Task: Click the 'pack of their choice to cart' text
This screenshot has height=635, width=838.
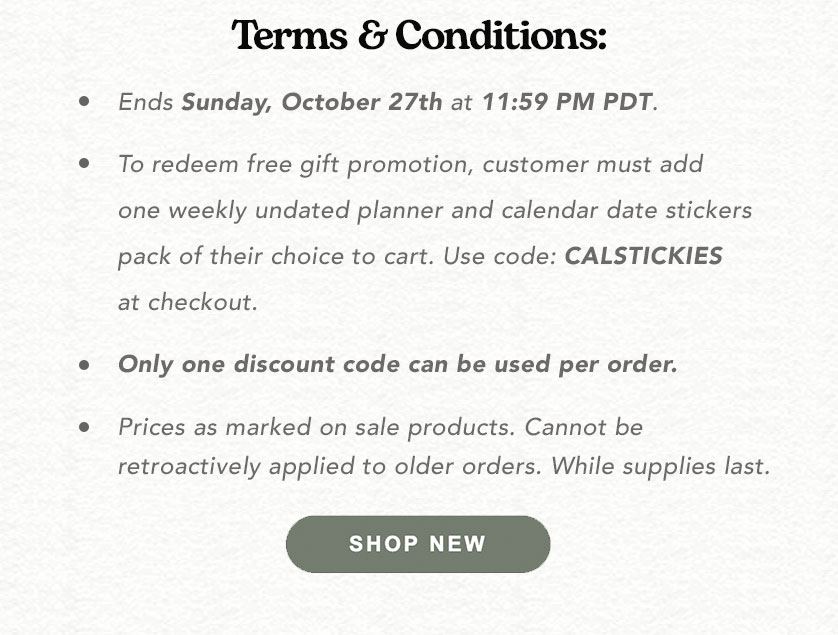Action: pyautogui.click(x=276, y=257)
